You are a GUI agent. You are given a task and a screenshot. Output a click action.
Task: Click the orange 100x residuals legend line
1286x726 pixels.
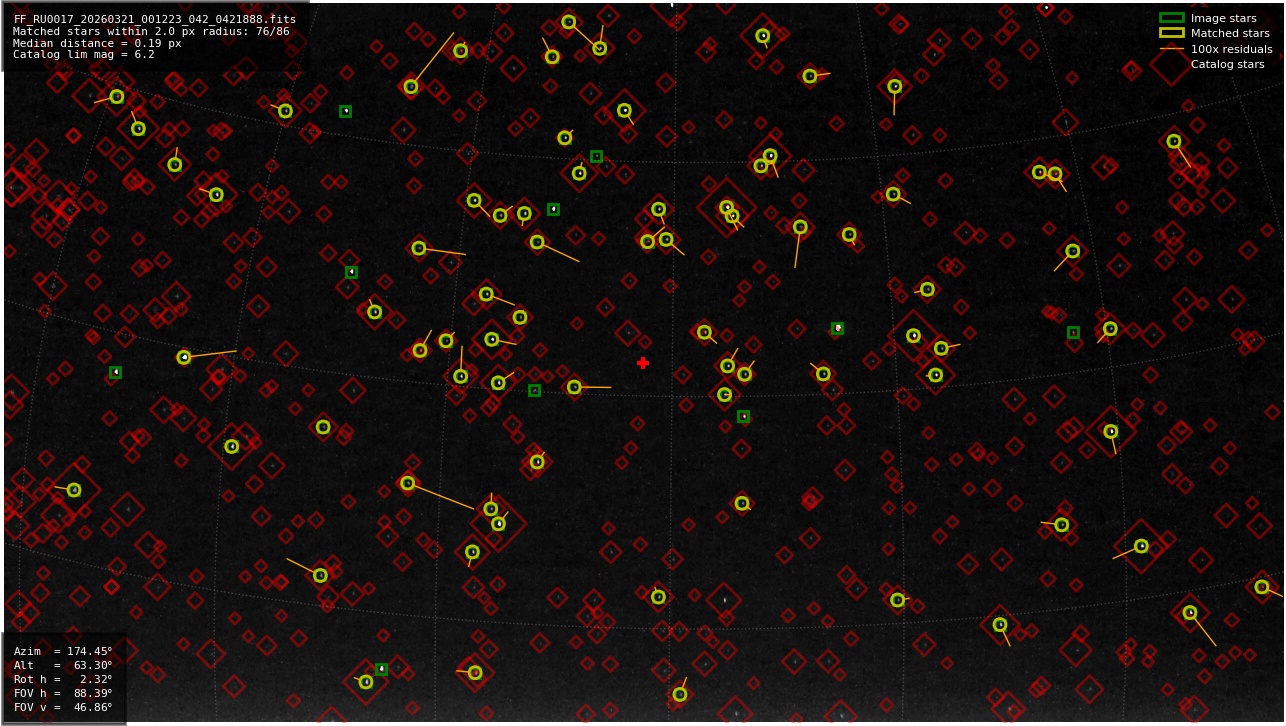1171,49
